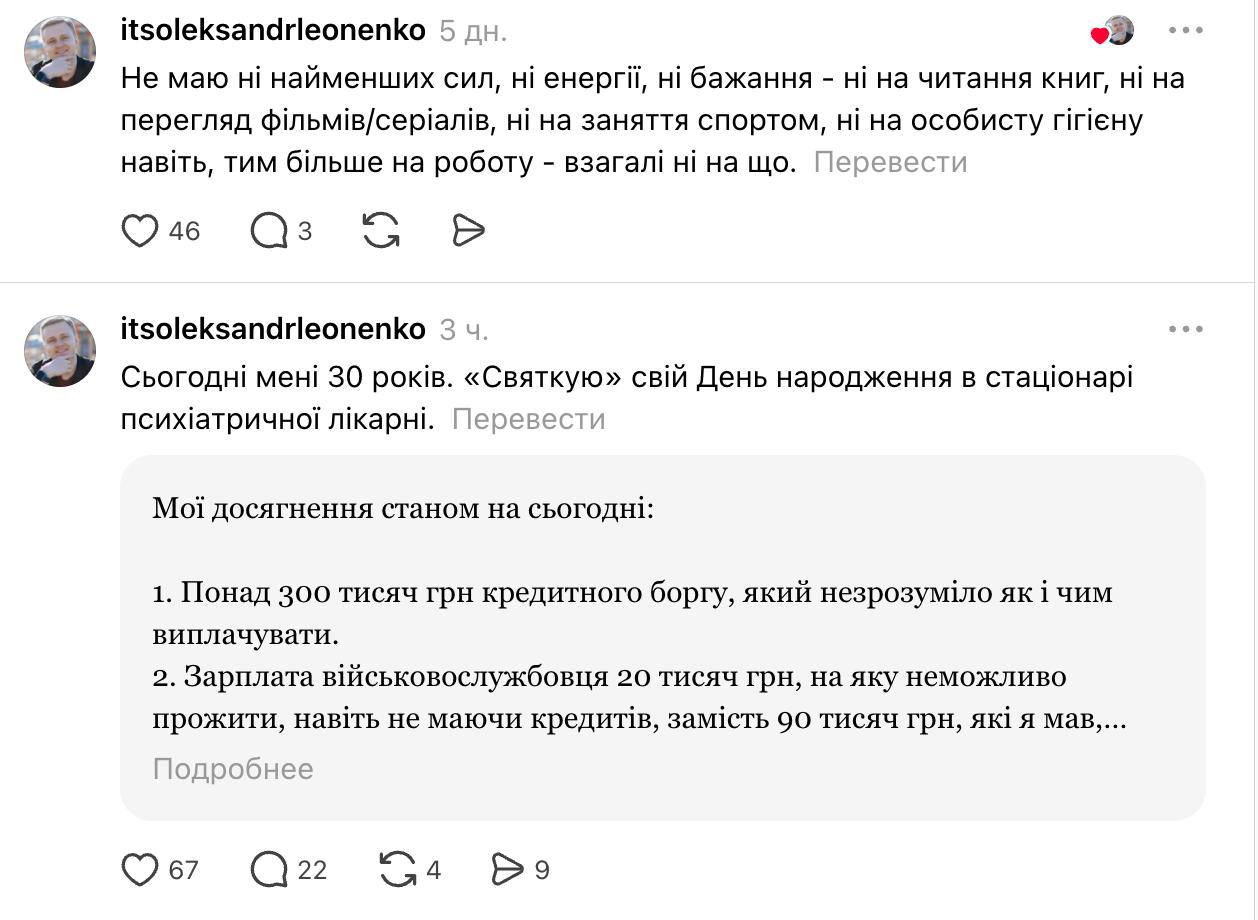Open the three-dot menu on the birthday post
Viewport: 1258px width, 920px height.
click(1186, 329)
